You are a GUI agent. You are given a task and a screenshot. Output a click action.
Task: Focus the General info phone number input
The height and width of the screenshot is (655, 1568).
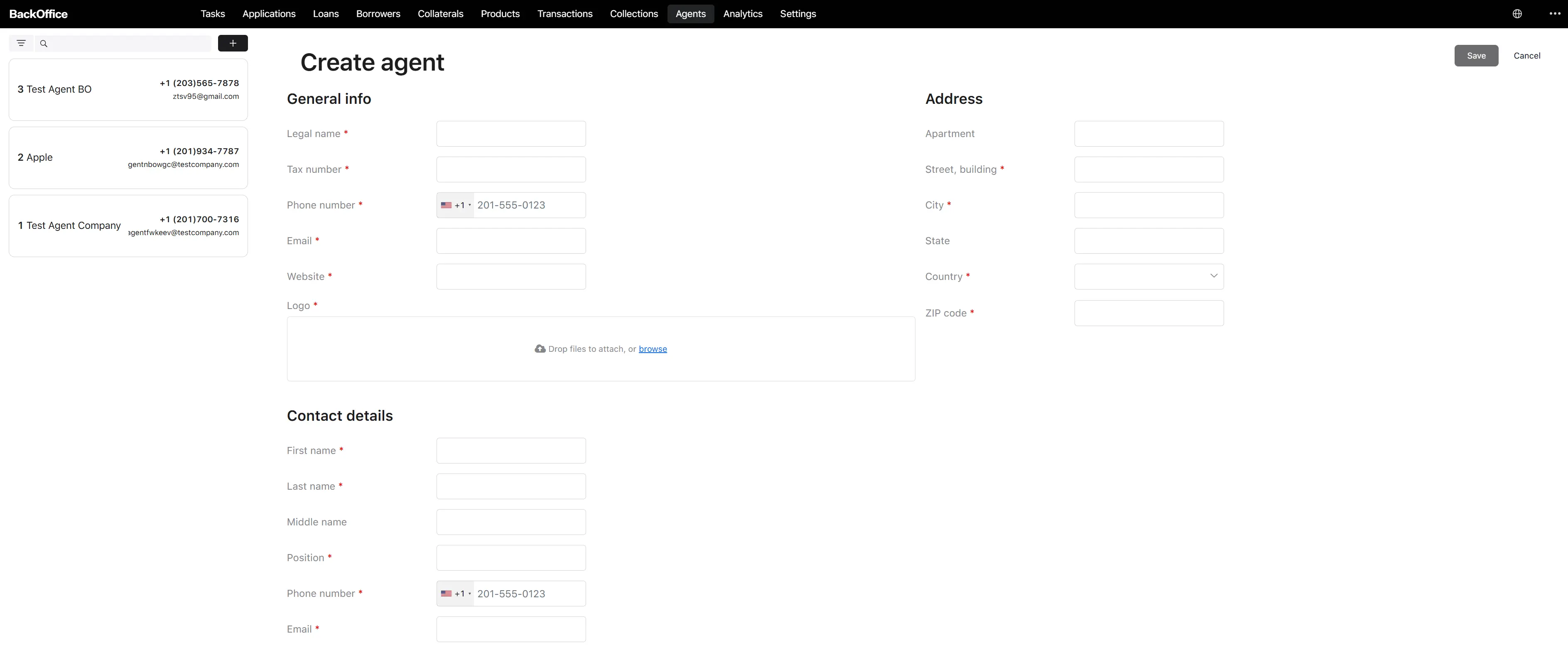[x=529, y=205]
